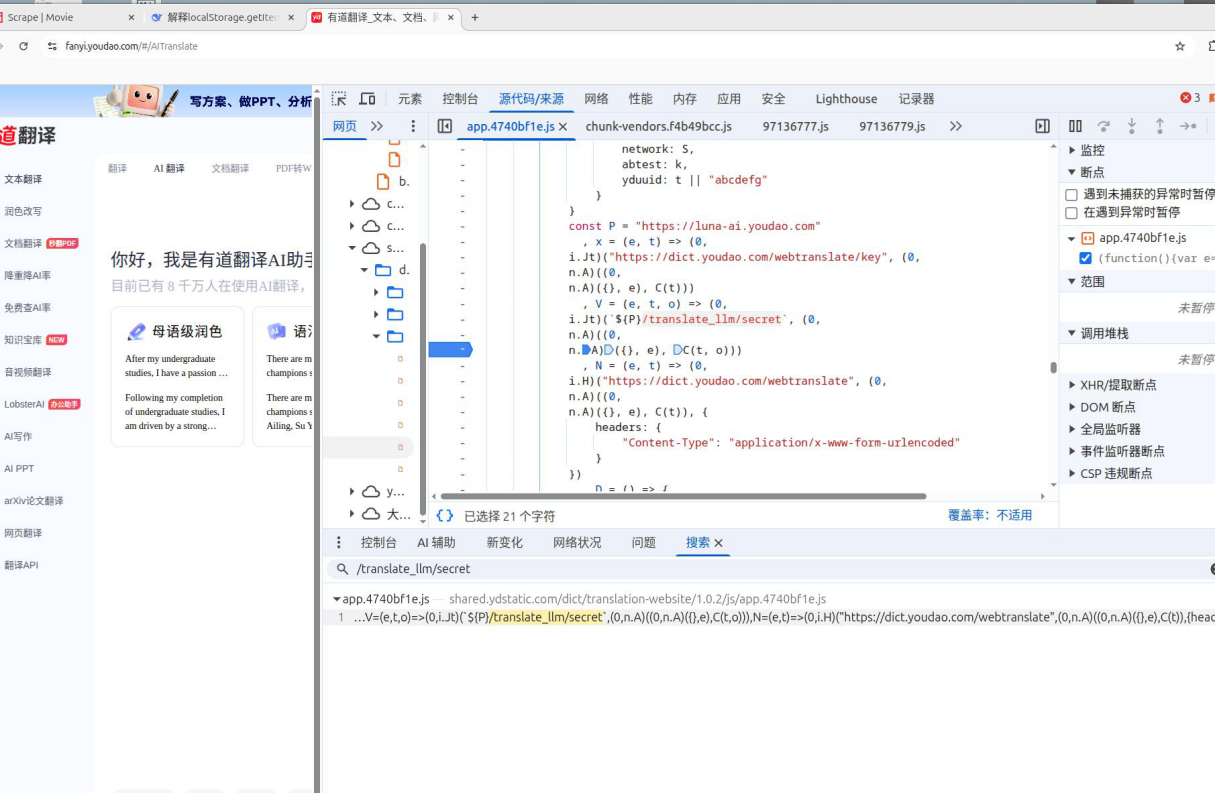1215x793 pixels.
Task: Collapse the app.4740bf1e.js search result
Action: point(337,599)
